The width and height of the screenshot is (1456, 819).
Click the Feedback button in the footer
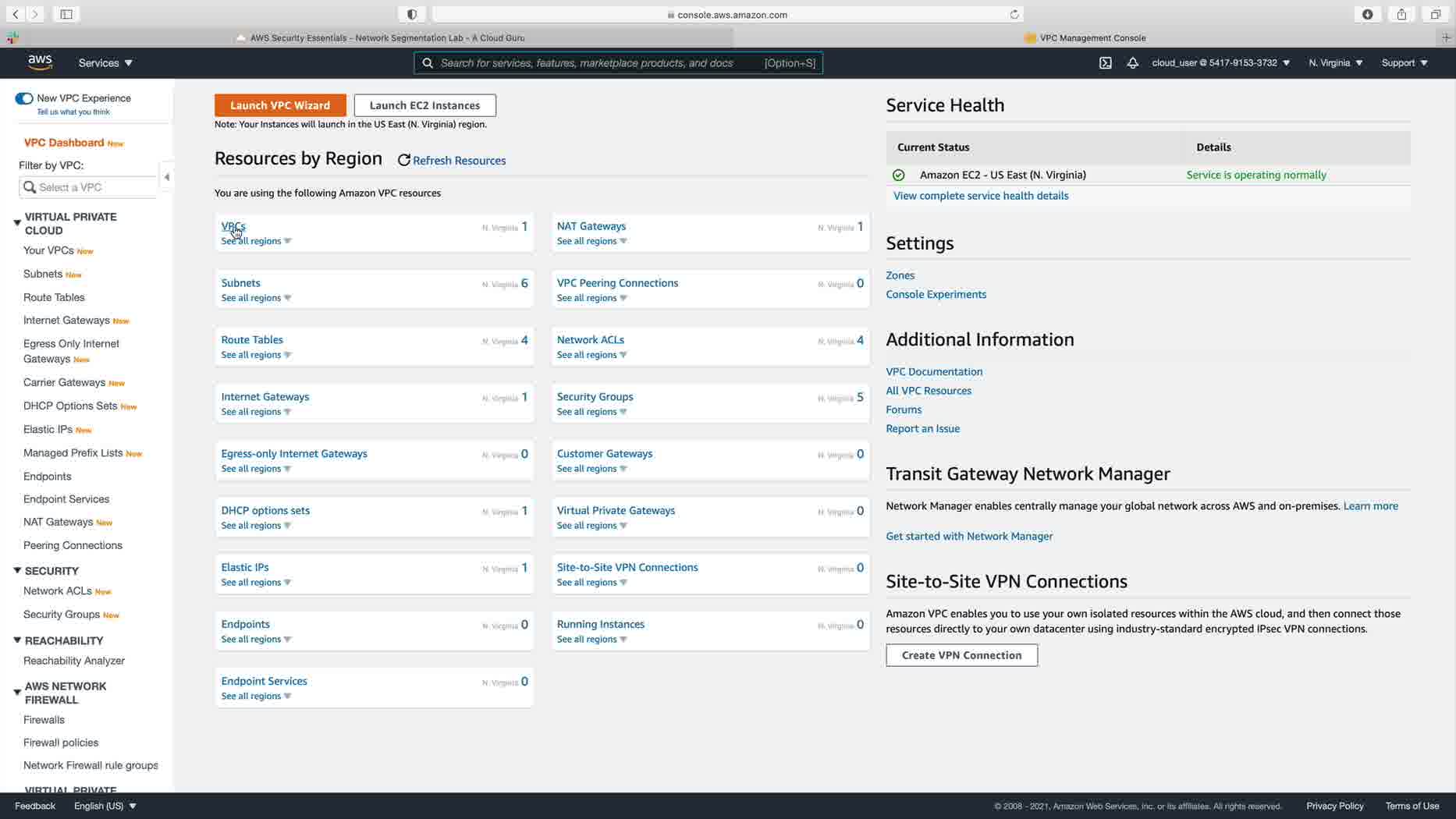pyautogui.click(x=35, y=806)
